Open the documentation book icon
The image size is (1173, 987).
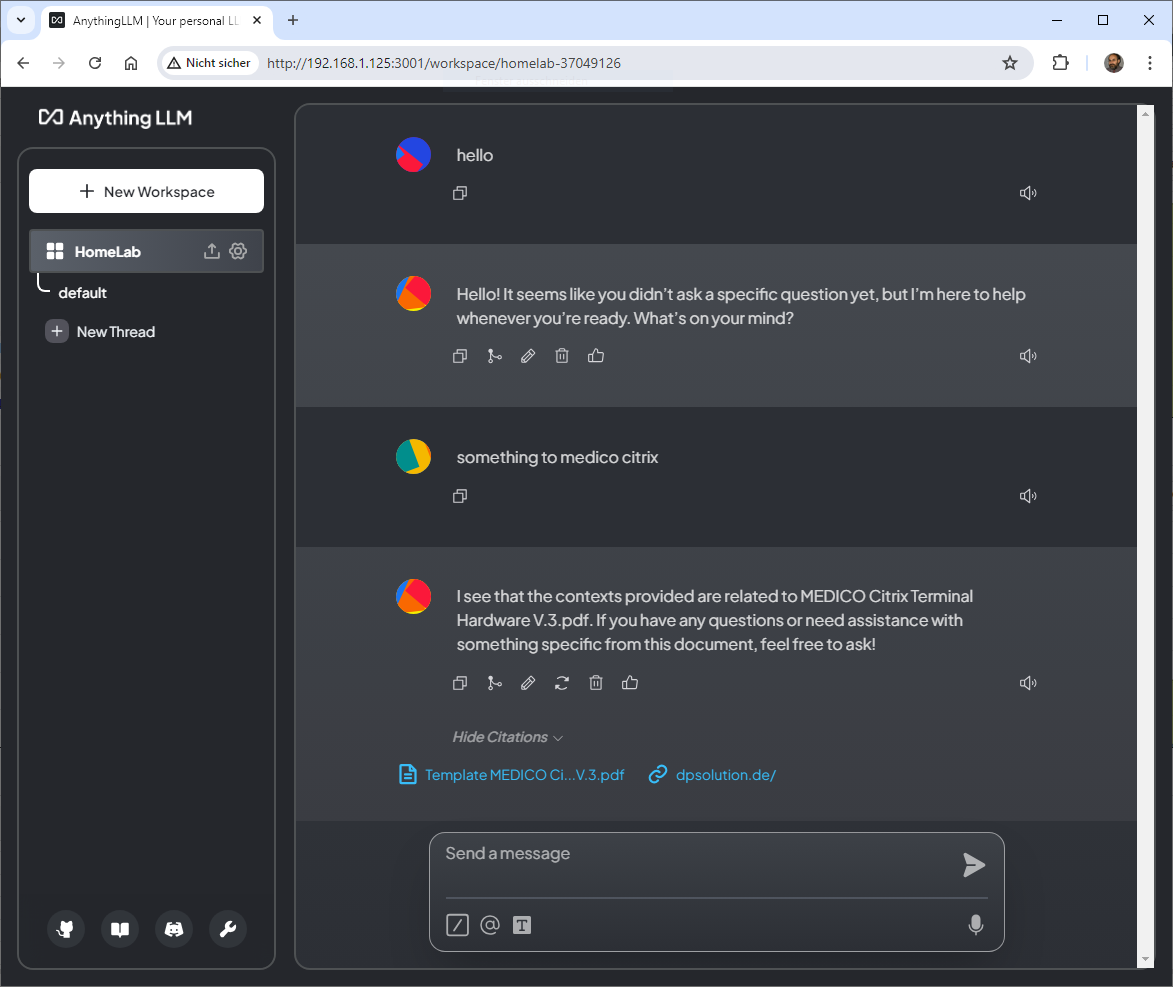coord(120,929)
